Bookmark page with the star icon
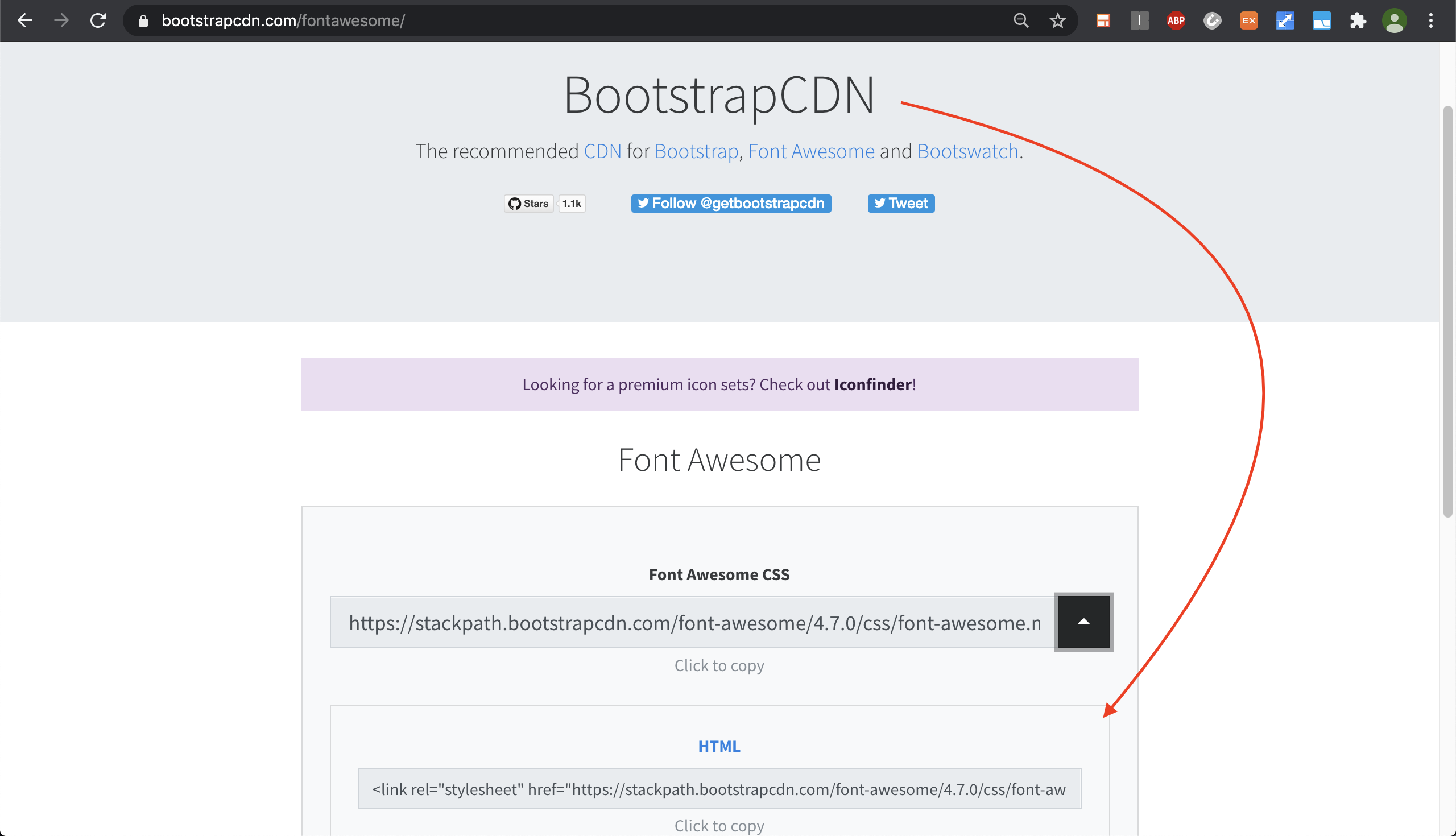 pos(1057,20)
